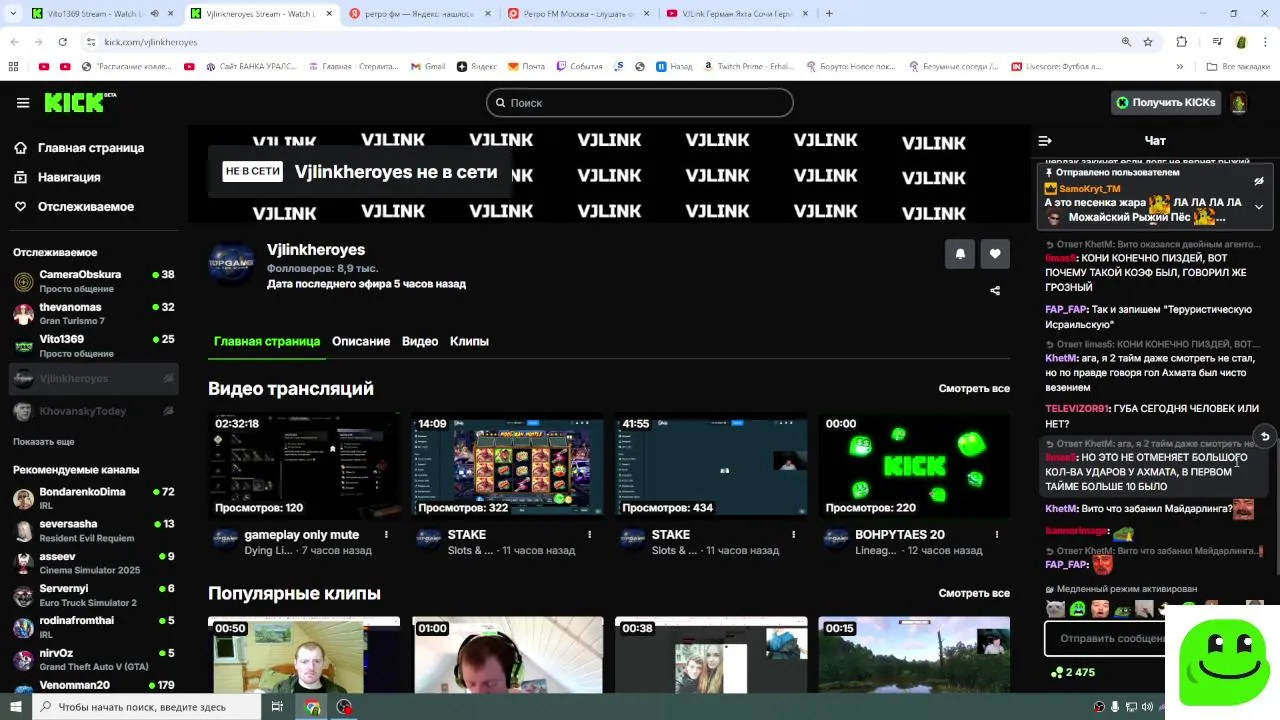Click the Получить KICKs button
1280x720 pixels.
click(1166, 102)
